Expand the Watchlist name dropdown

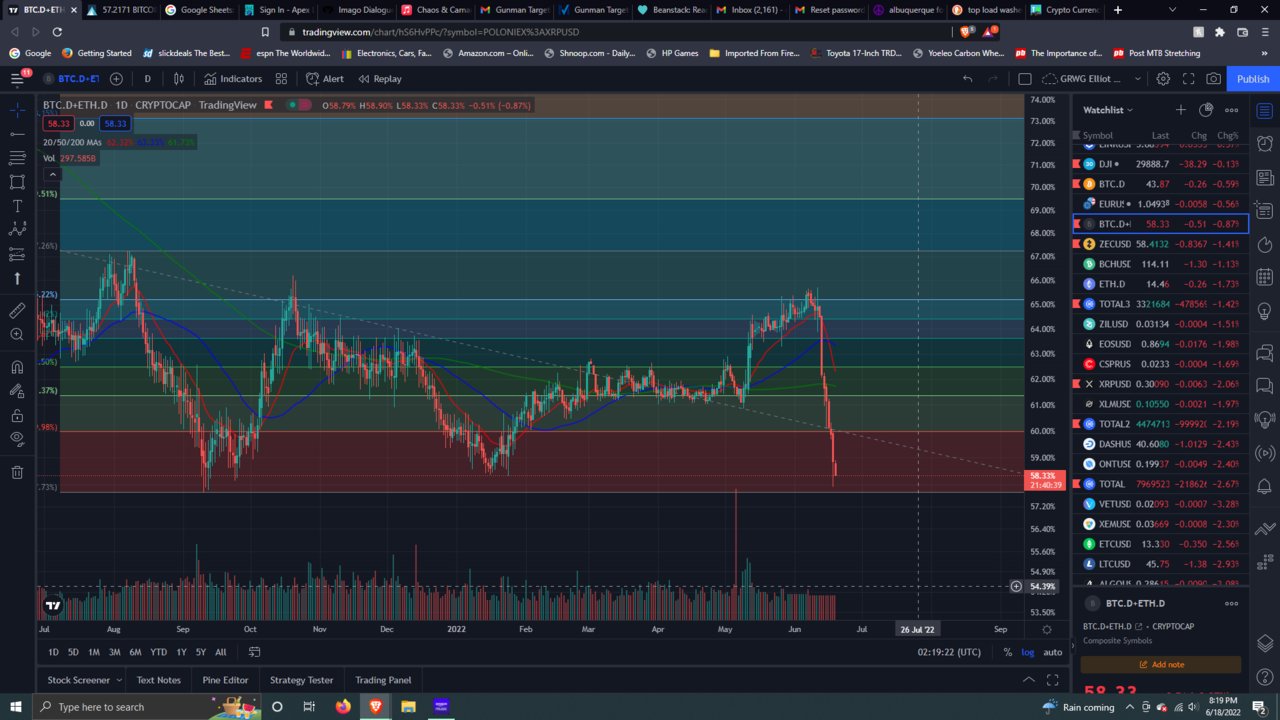[1108, 110]
